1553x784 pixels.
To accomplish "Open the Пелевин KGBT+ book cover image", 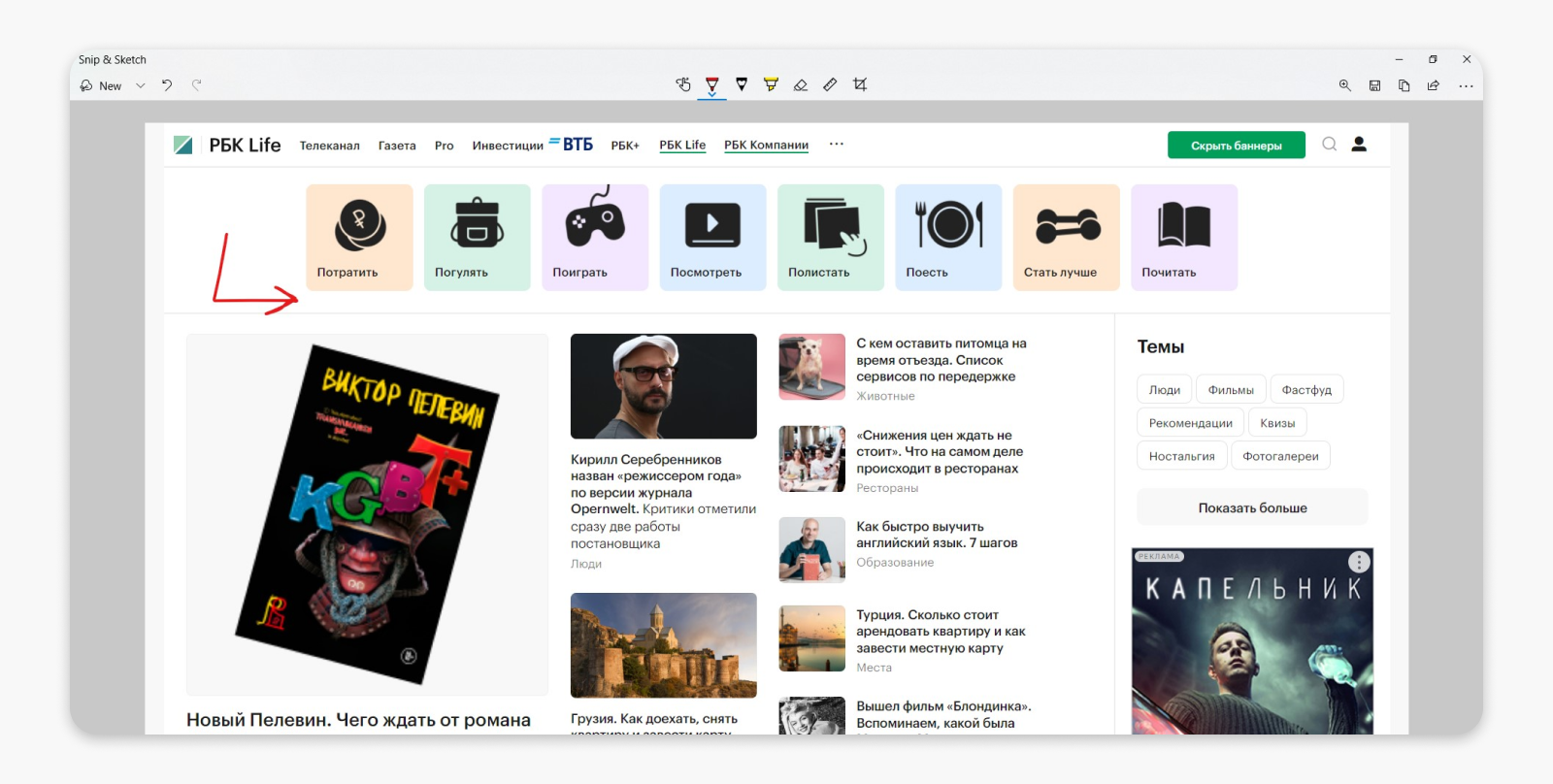I will (367, 514).
